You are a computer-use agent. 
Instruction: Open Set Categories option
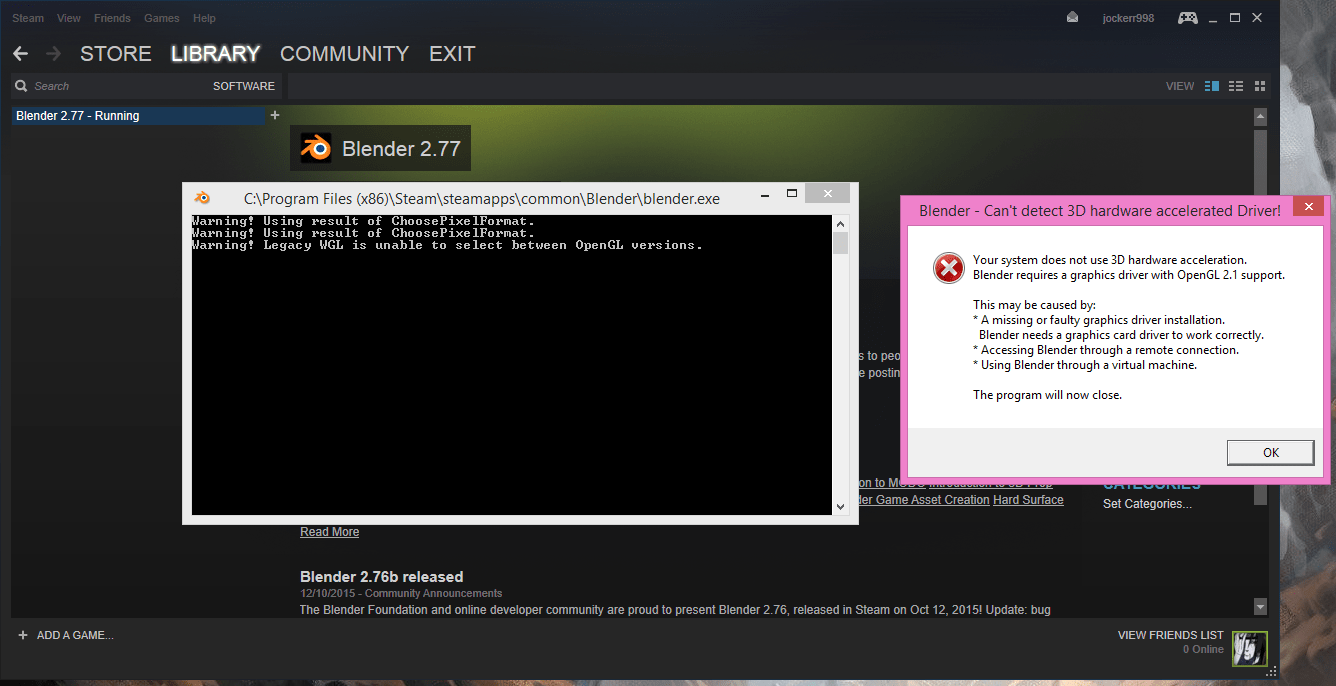(1146, 503)
